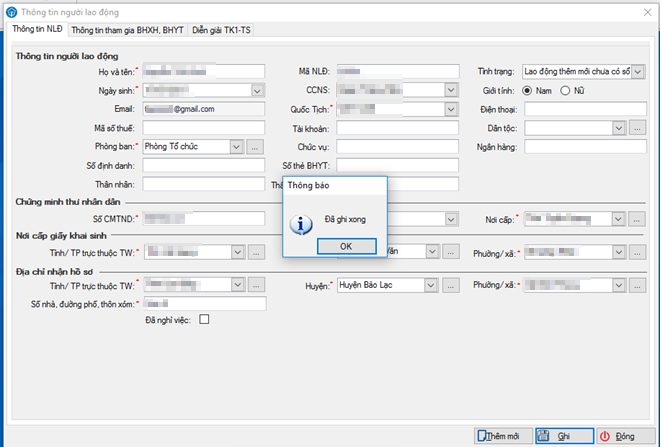Open the Phòng ban dropdown list
This screenshot has width=662, height=447.
tap(237, 146)
